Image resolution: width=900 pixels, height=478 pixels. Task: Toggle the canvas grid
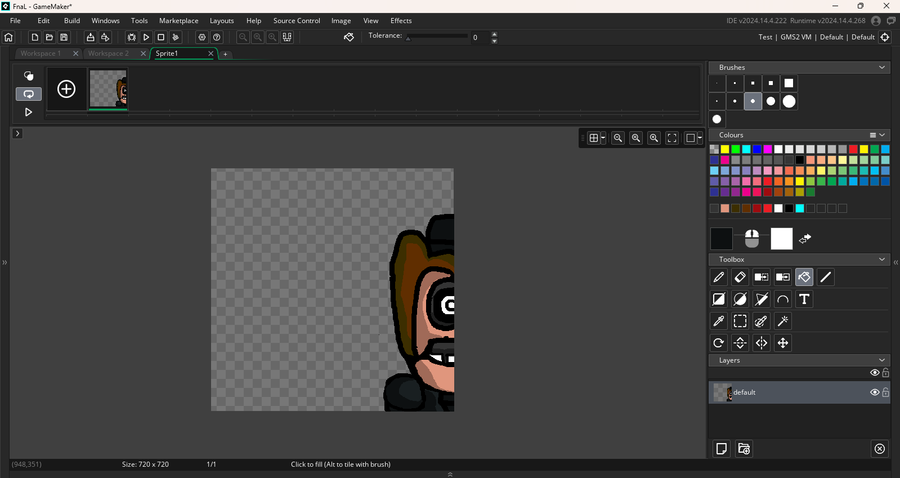pos(594,138)
